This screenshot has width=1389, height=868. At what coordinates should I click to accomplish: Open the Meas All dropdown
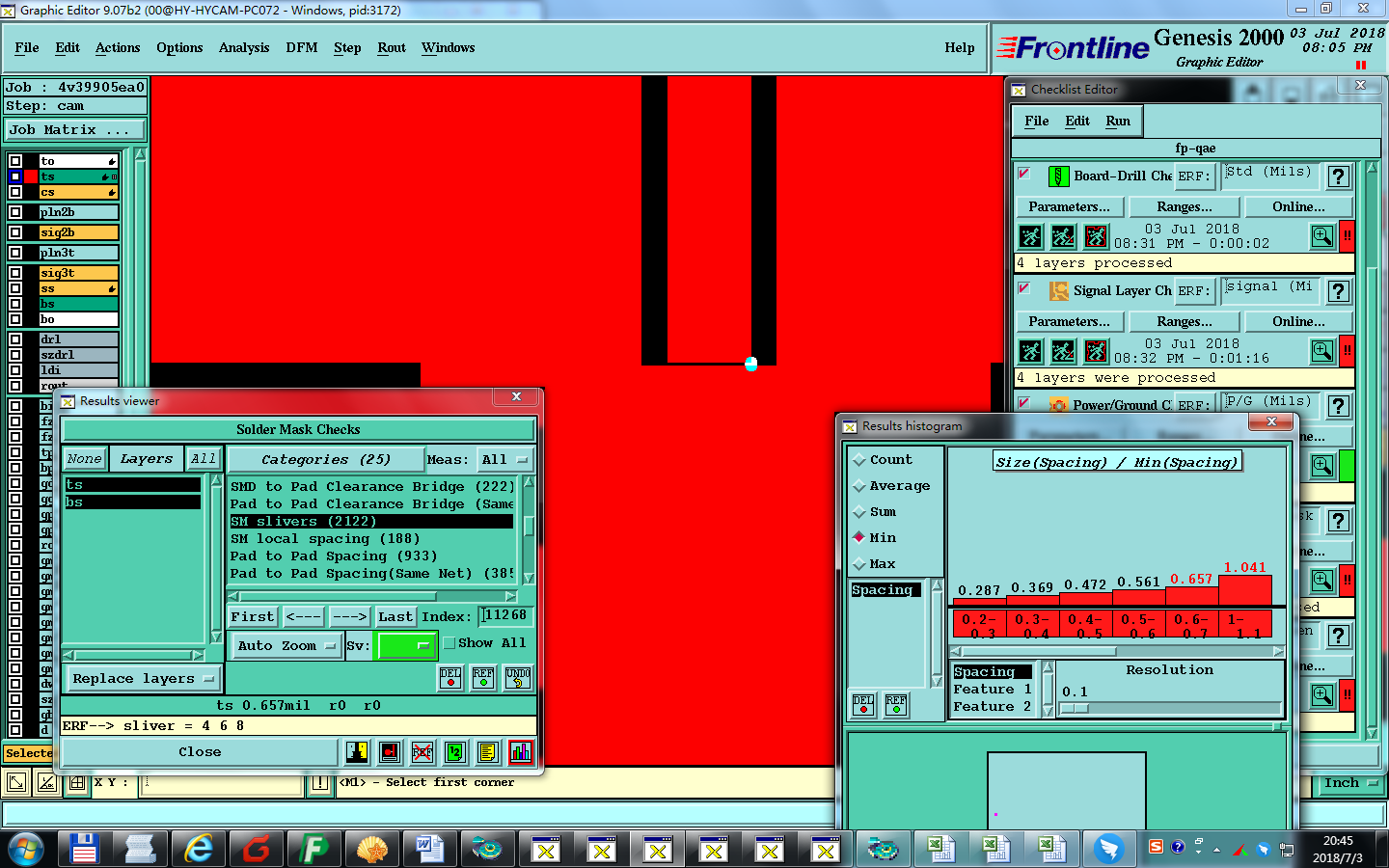click(x=506, y=460)
